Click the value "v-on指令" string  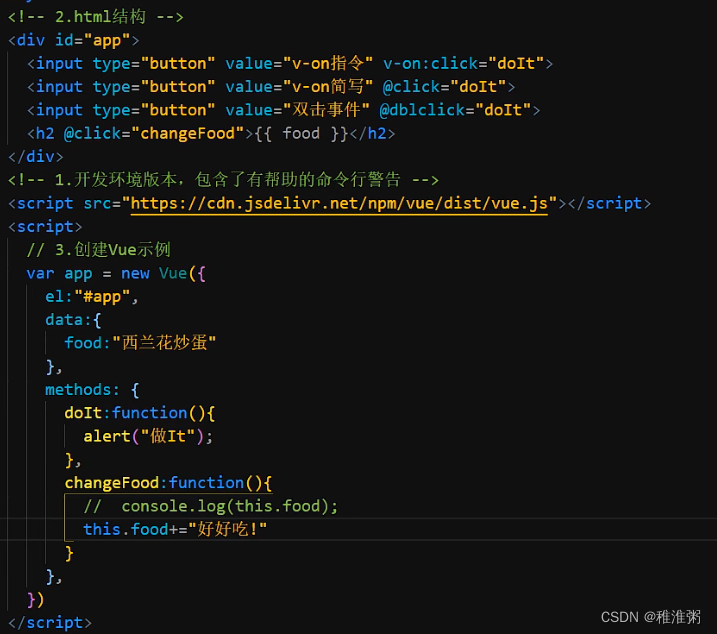pyautogui.click(x=328, y=63)
